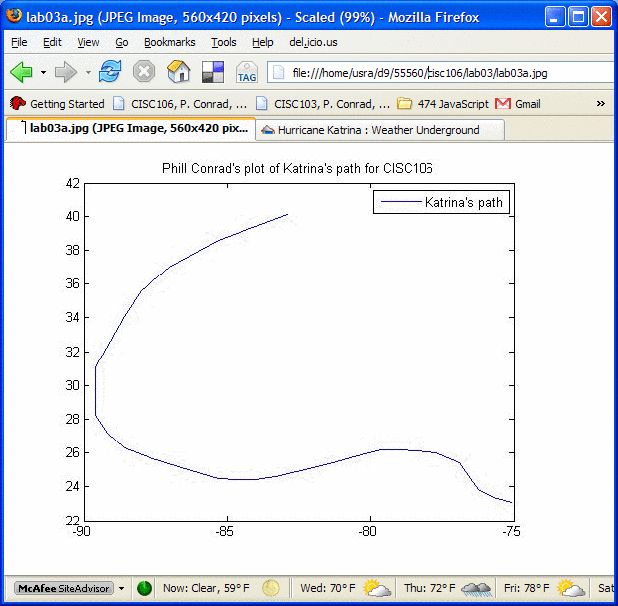The width and height of the screenshot is (618, 606).
Task: Click the page icon in the address bar
Action: pos(278,72)
